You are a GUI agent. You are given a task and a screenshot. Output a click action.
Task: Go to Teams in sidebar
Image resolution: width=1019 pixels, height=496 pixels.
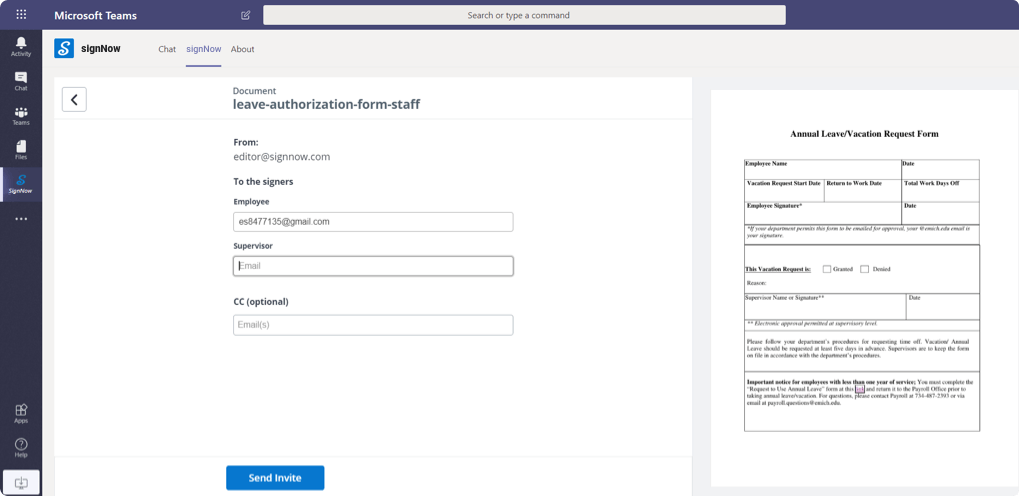[21, 116]
